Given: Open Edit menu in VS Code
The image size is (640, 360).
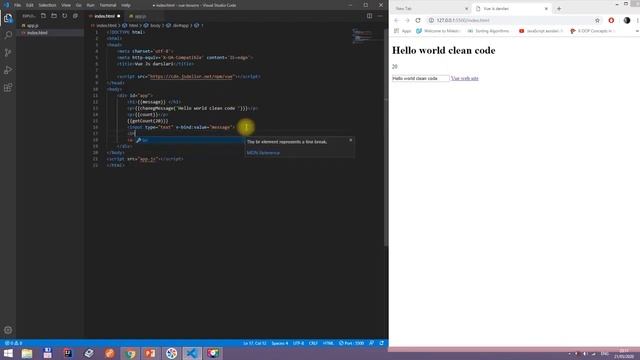Looking at the screenshot, I should (30, 5).
